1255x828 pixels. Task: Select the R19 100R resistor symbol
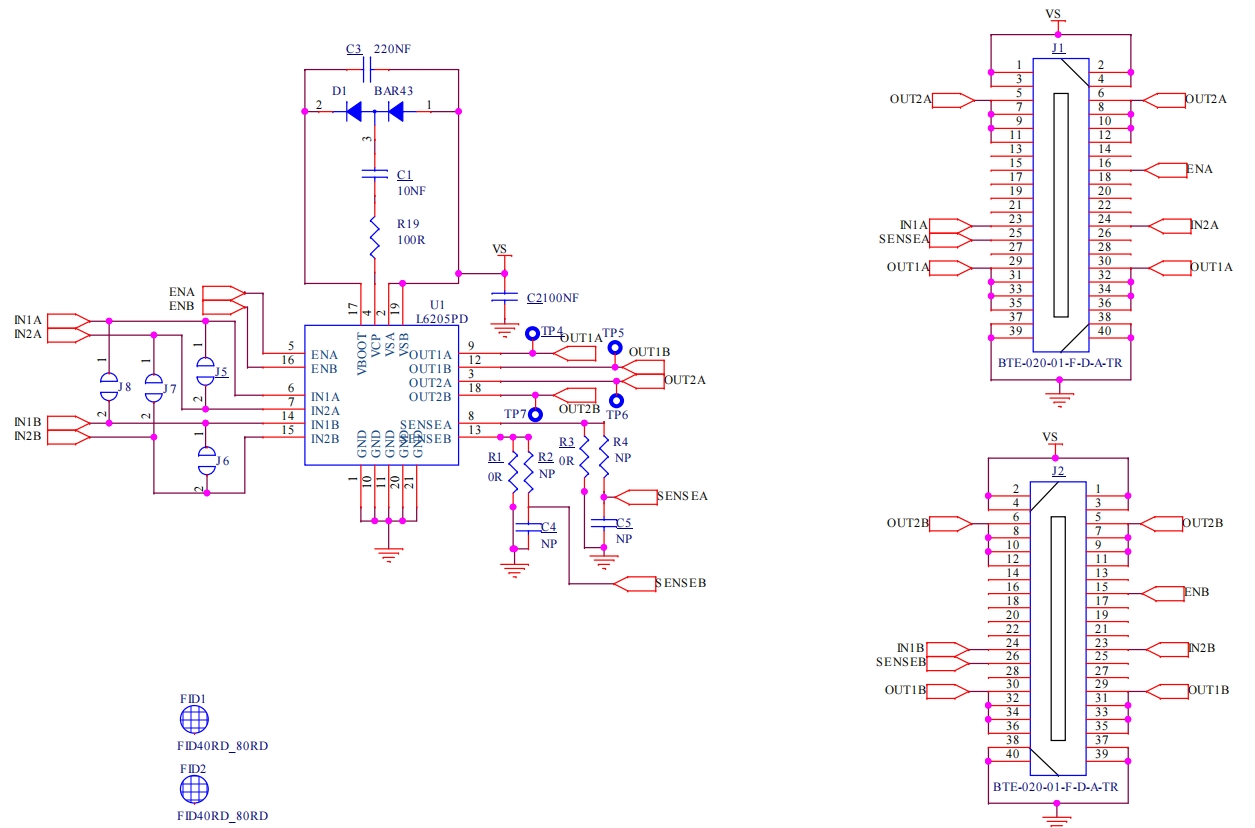click(375, 236)
